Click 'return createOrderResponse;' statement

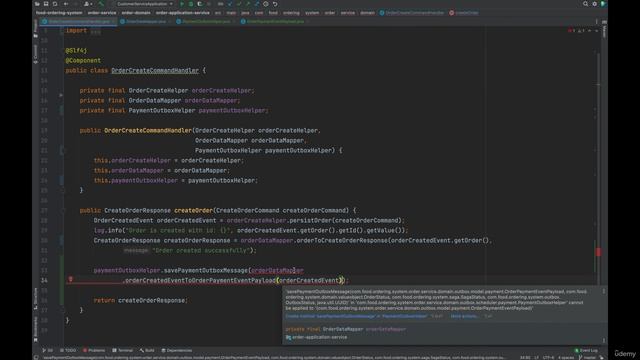(140, 300)
